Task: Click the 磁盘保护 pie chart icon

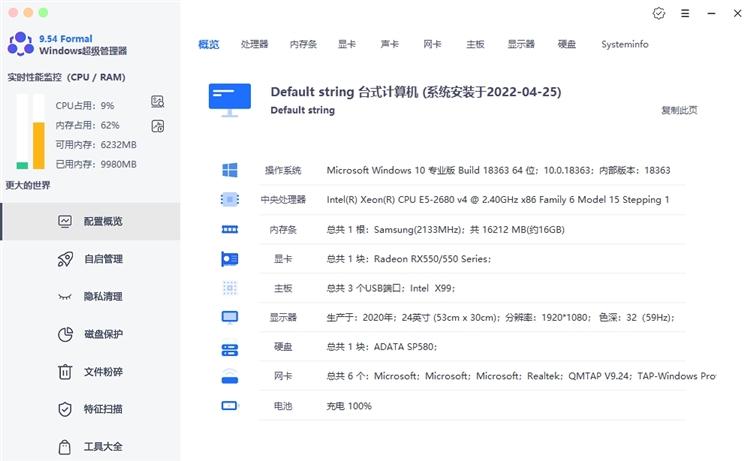Action: click(x=65, y=334)
